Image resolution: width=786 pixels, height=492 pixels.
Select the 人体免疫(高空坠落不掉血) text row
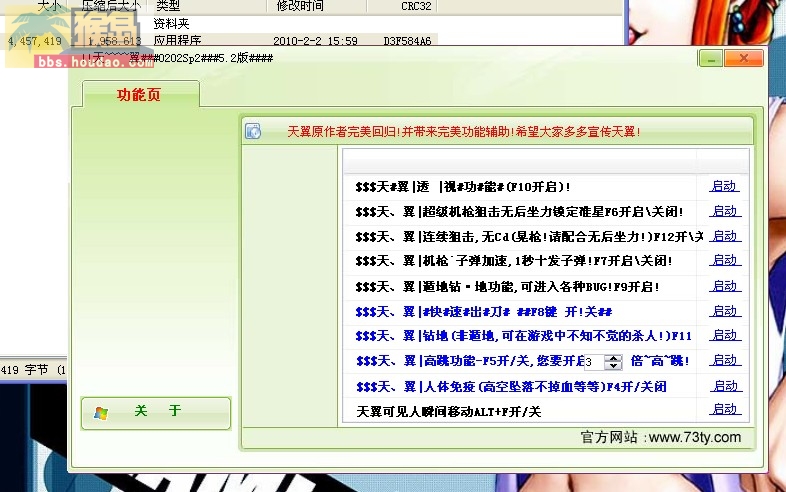click(511, 387)
